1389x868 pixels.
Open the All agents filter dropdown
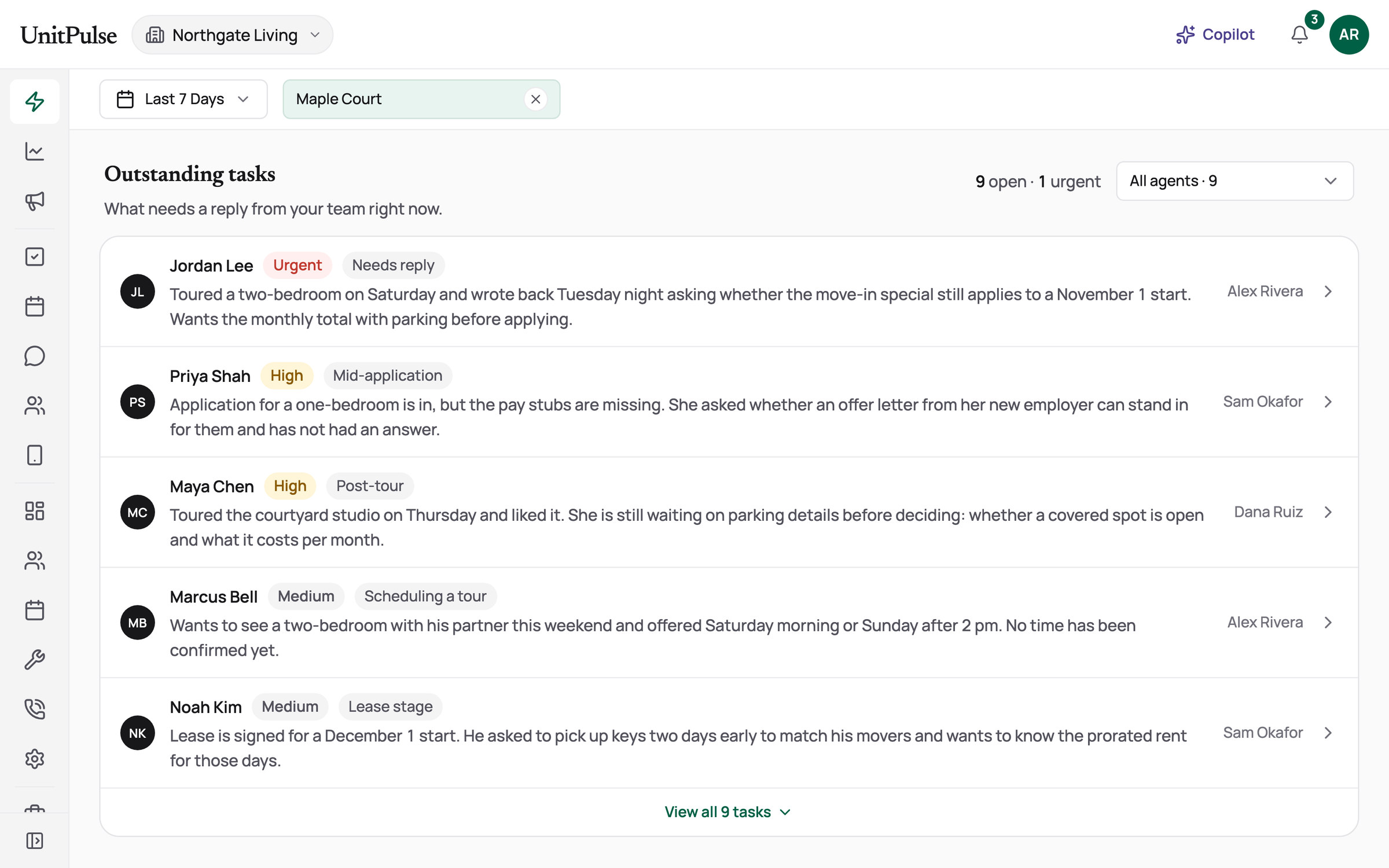[1234, 181]
